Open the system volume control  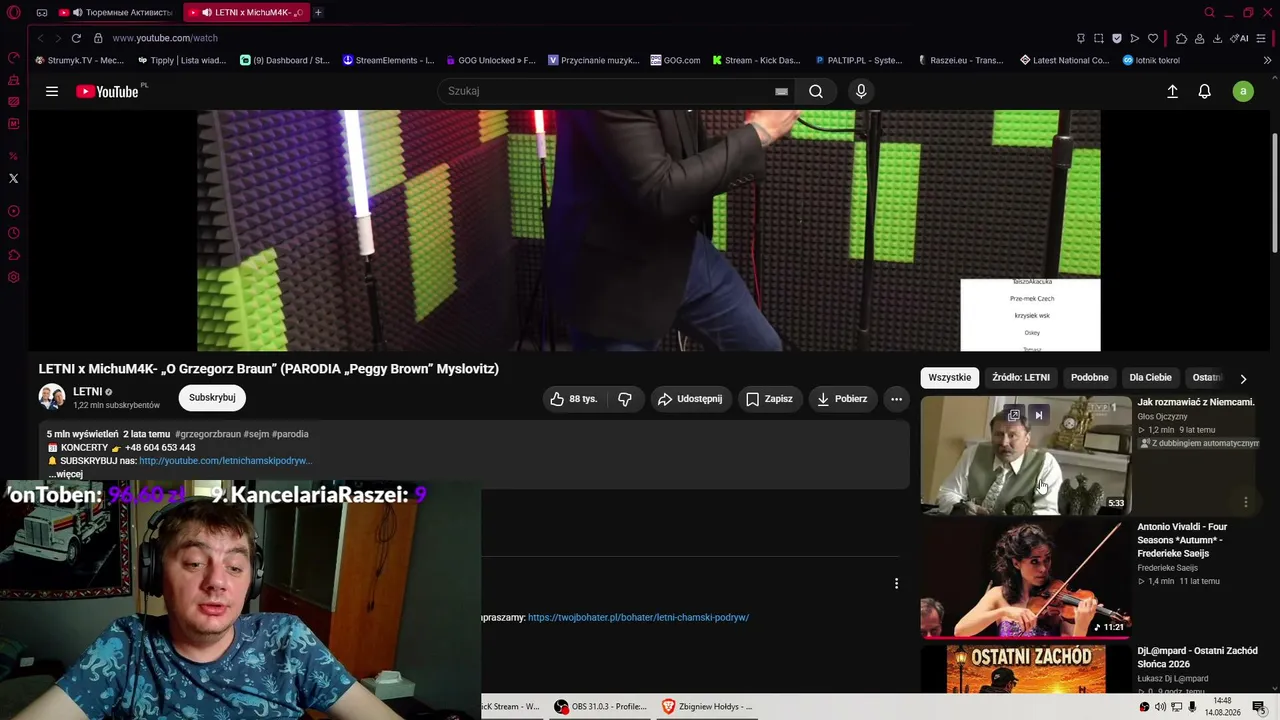pos(1160,707)
